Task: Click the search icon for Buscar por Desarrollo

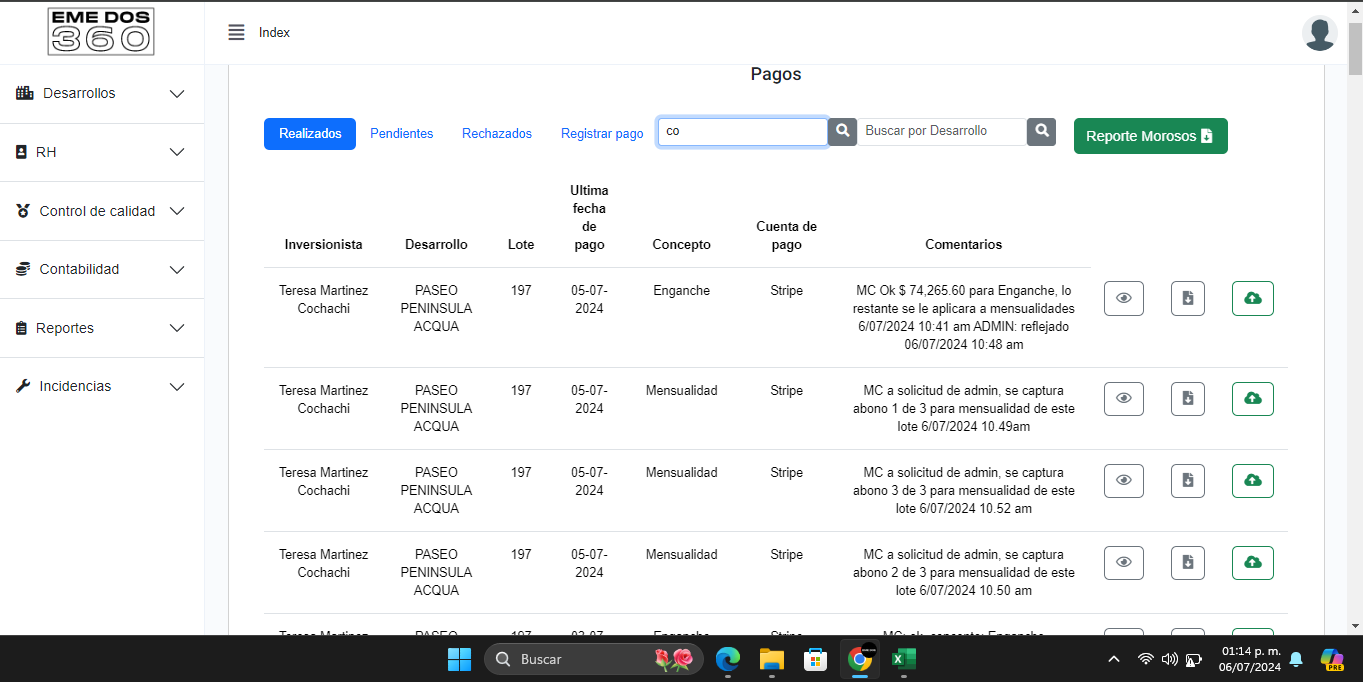Action: pyautogui.click(x=1041, y=132)
